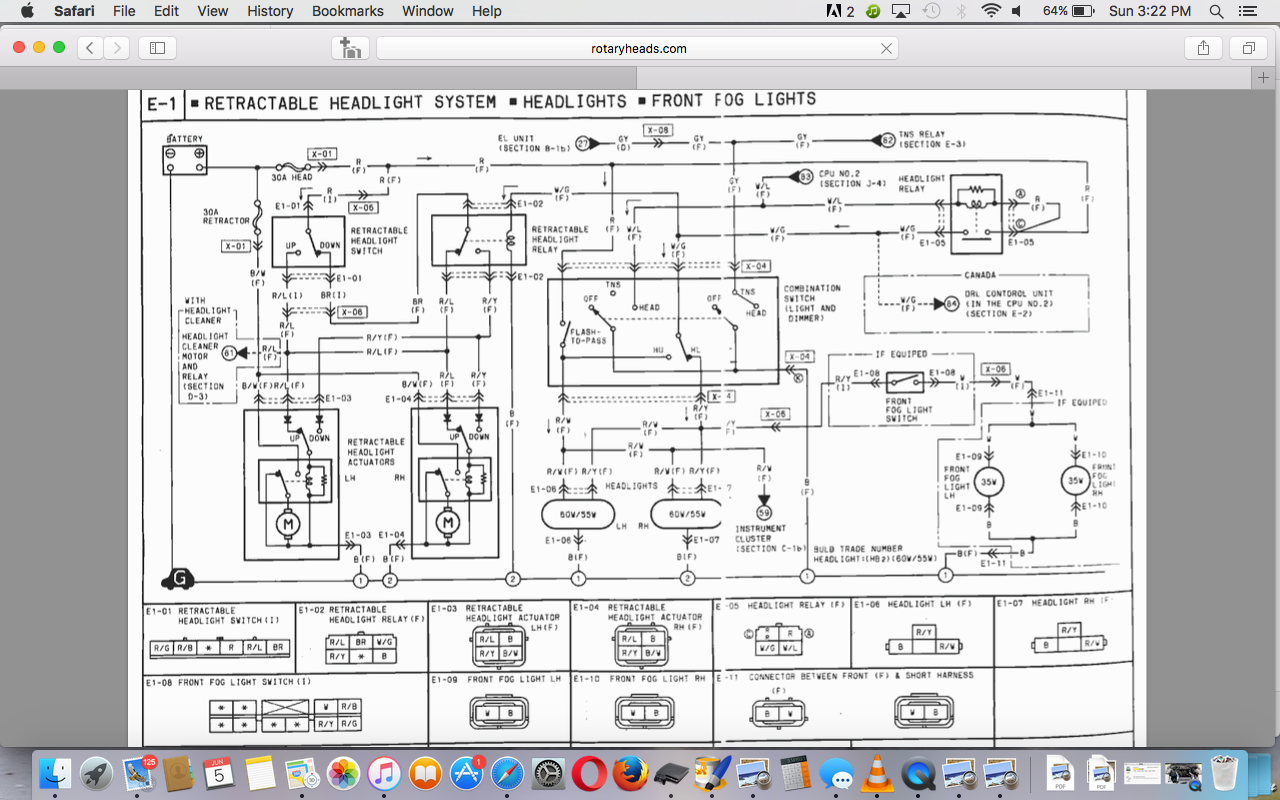Open the Share menu

point(1203,48)
